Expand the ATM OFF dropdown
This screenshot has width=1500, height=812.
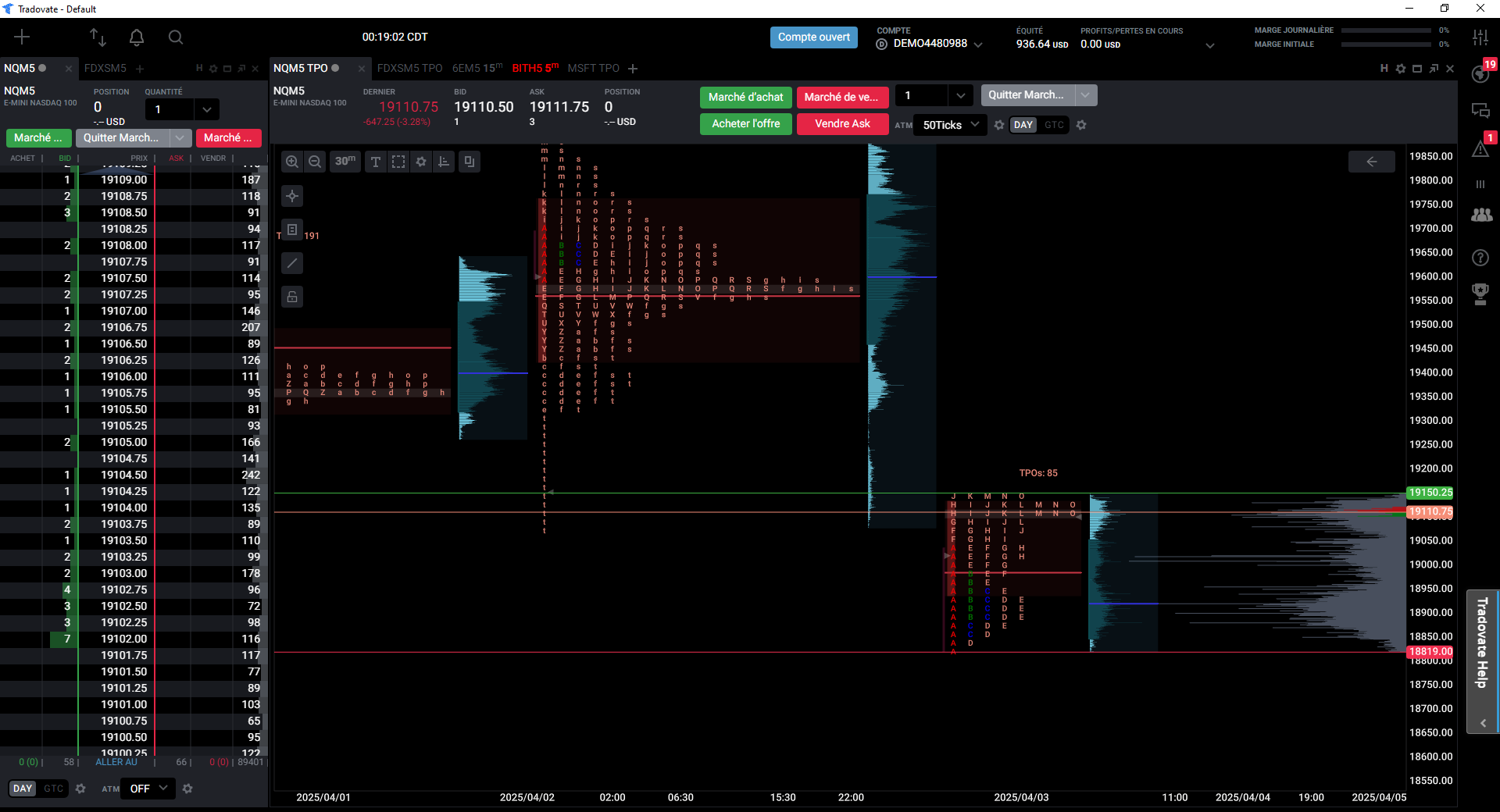pos(148,789)
